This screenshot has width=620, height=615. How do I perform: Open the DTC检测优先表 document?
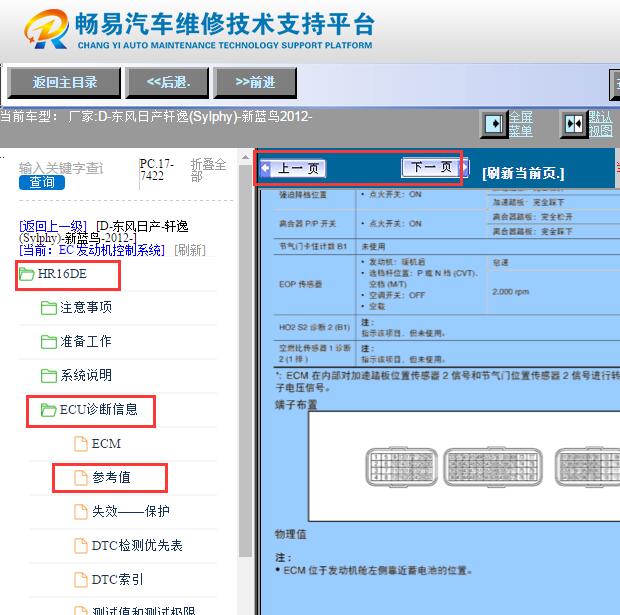[137, 545]
